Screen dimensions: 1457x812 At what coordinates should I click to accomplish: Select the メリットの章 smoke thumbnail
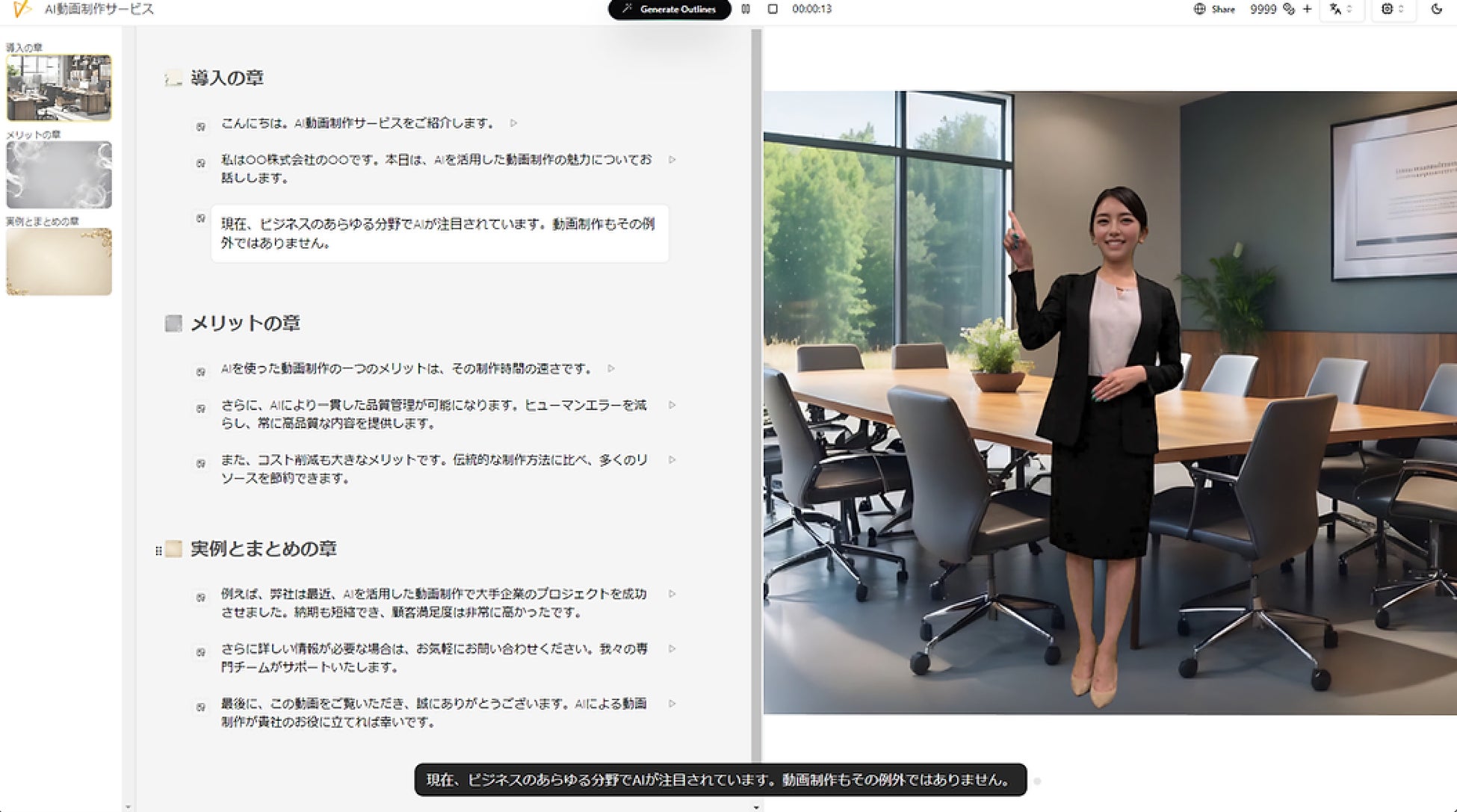[x=59, y=175]
